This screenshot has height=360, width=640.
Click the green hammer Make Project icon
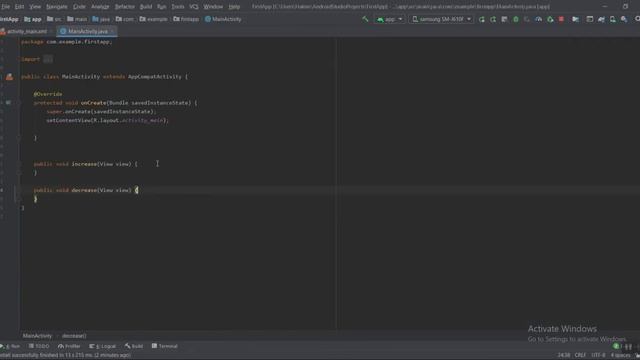point(365,19)
